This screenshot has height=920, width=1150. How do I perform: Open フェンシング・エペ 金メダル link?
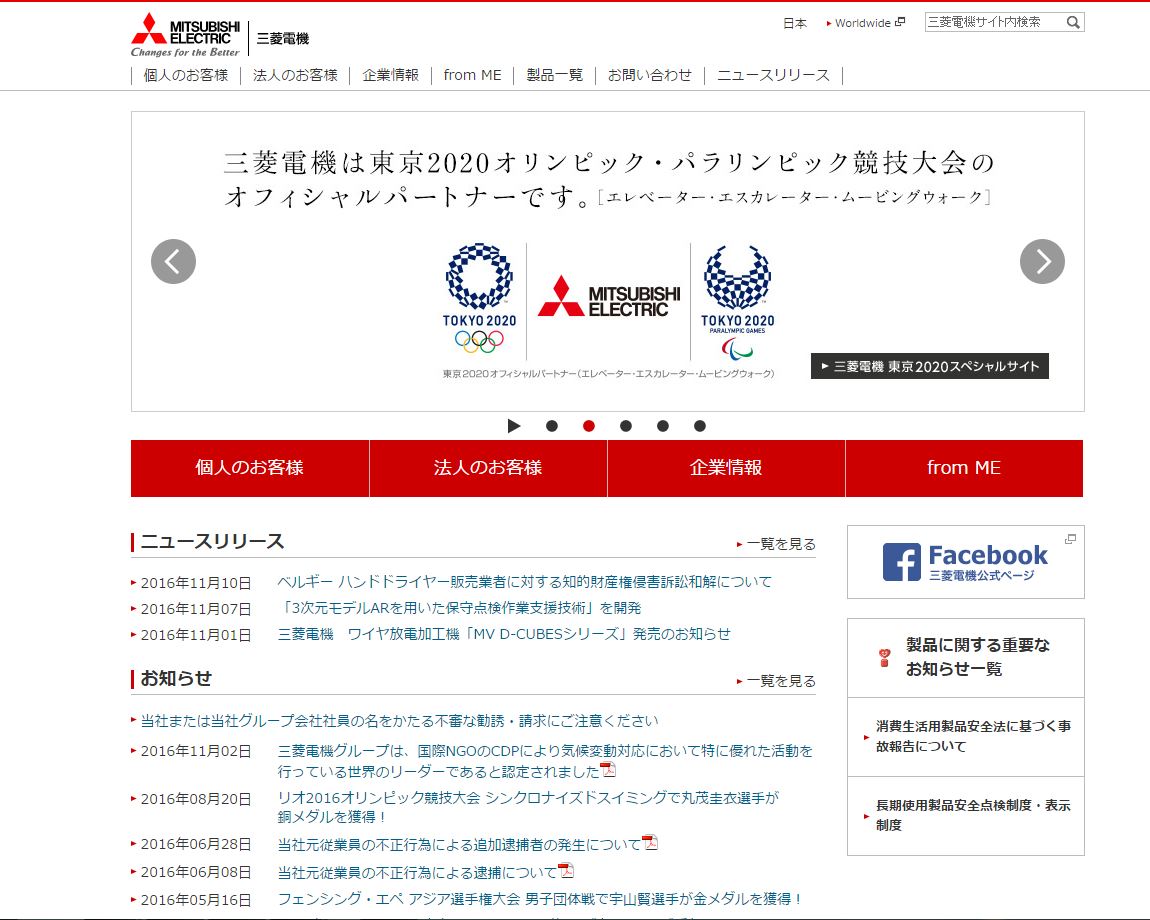pos(541,899)
